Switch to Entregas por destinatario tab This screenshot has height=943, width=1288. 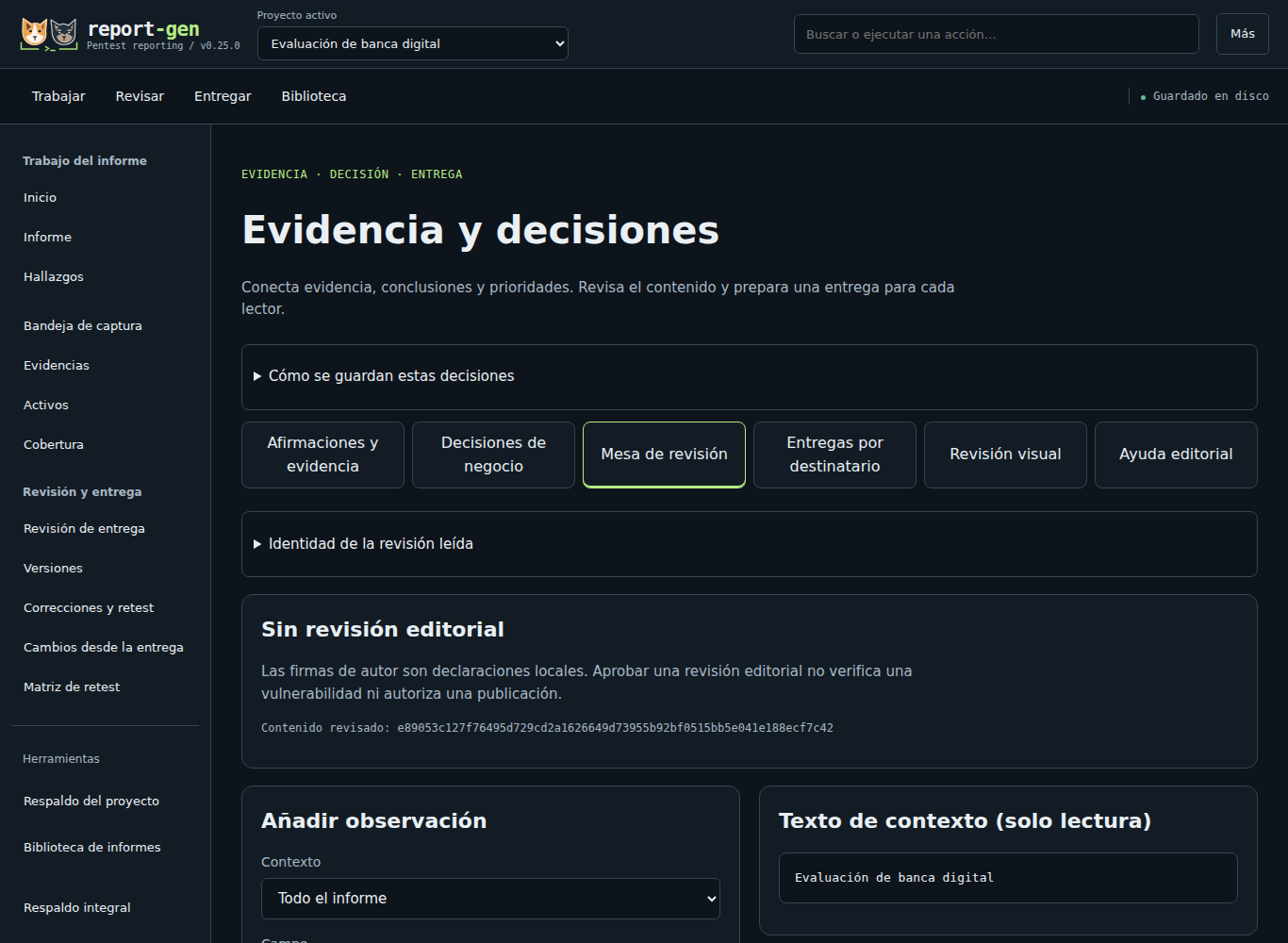(834, 455)
